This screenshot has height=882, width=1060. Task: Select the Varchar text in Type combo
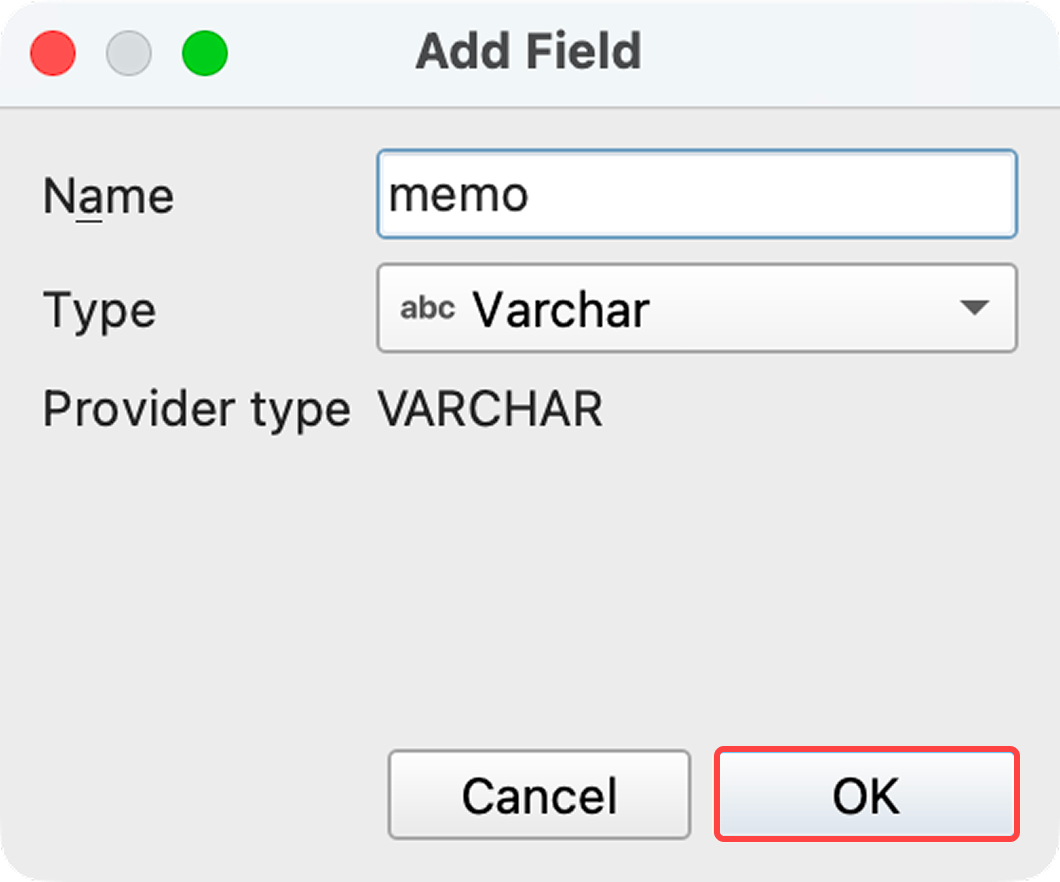pos(561,310)
